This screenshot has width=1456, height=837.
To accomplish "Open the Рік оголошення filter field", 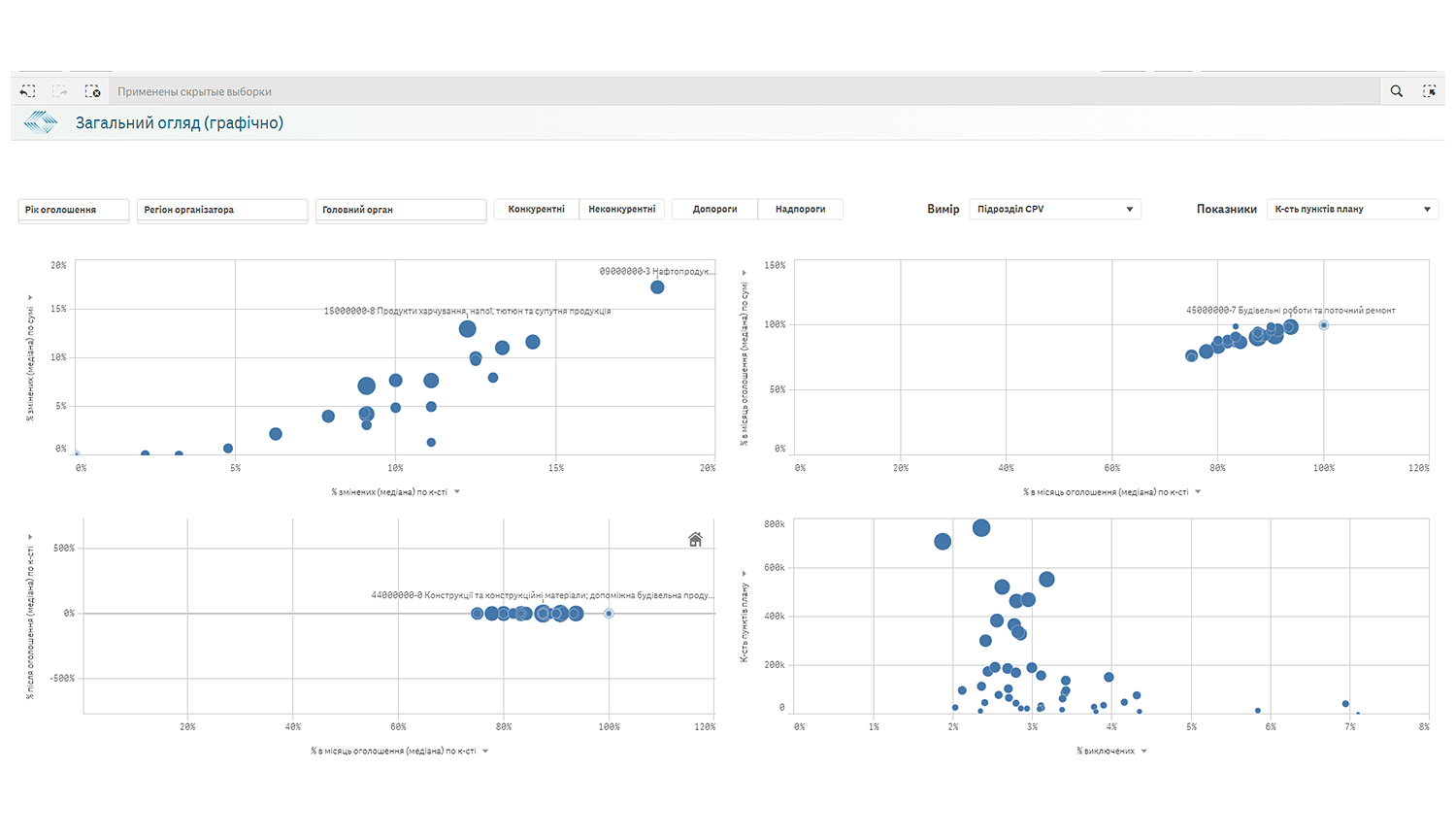I will pos(73,210).
